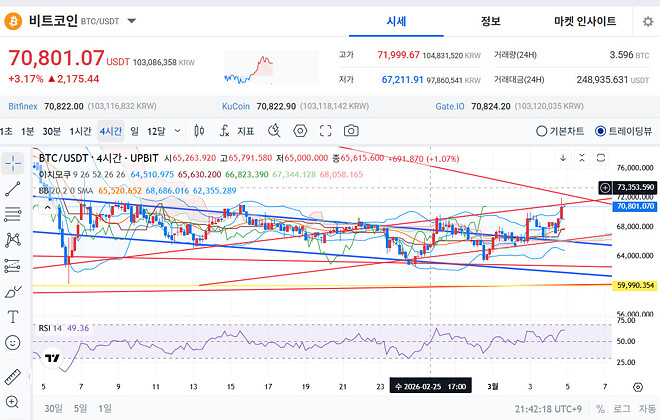Click the 70,801.070 current price label
Screen dimensions: 660x420
[635, 206]
